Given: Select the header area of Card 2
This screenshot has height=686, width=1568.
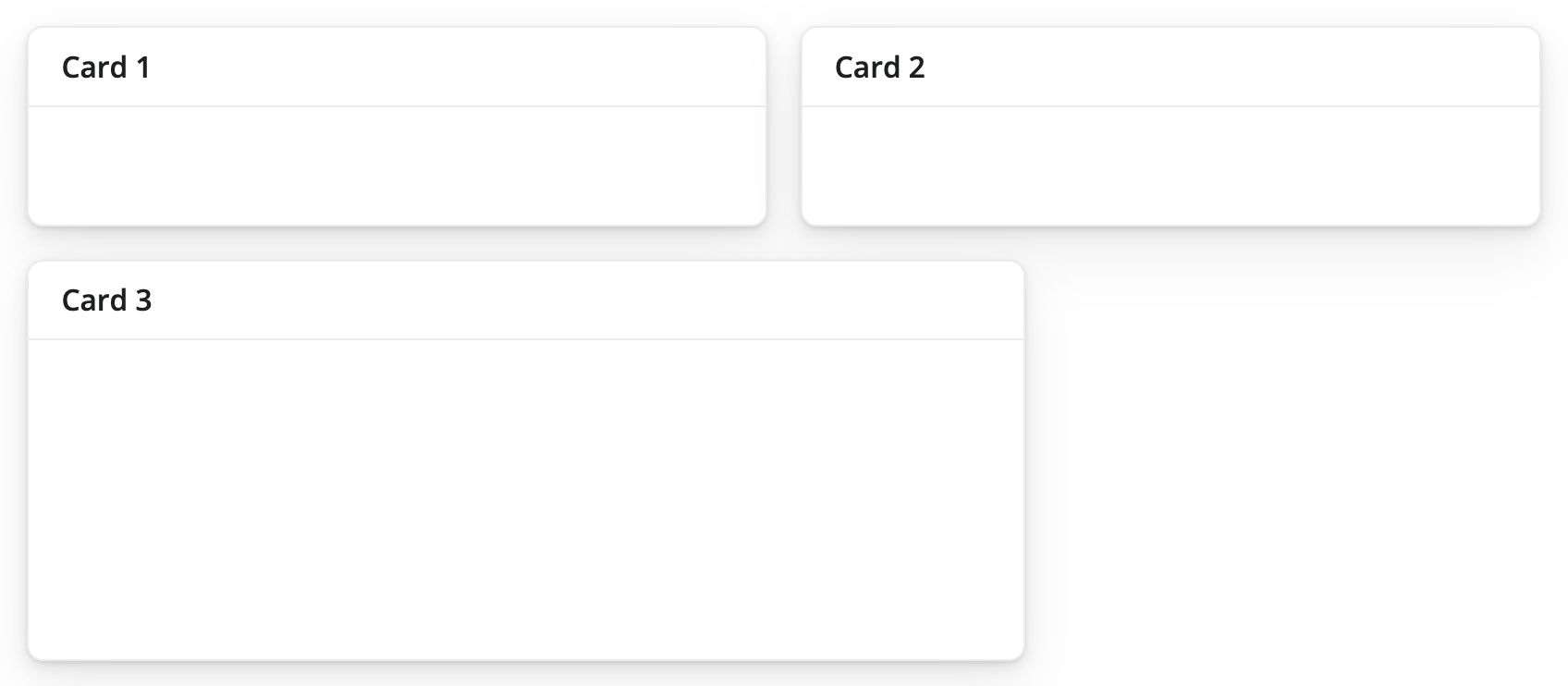Looking at the screenshot, I should point(1170,67).
